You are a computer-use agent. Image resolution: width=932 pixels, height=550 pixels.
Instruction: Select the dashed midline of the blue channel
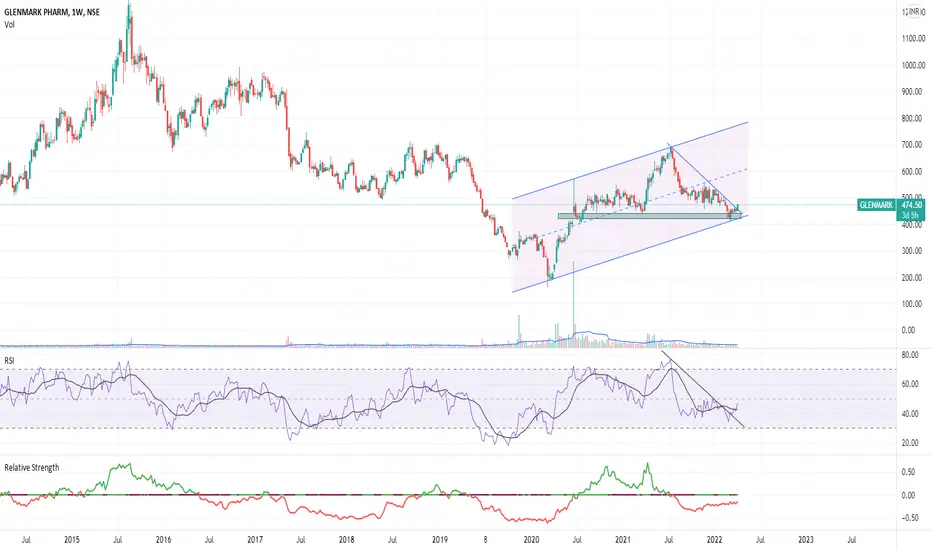(630, 205)
